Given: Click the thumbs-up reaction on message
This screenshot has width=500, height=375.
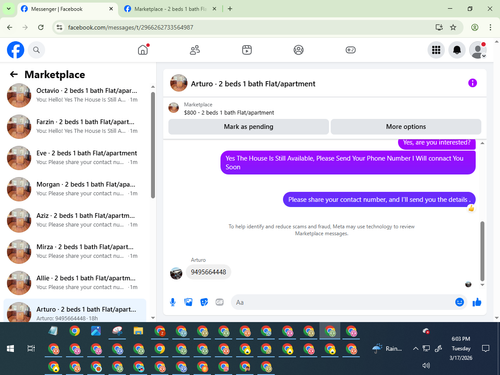Looking at the screenshot, I should pos(471,208).
